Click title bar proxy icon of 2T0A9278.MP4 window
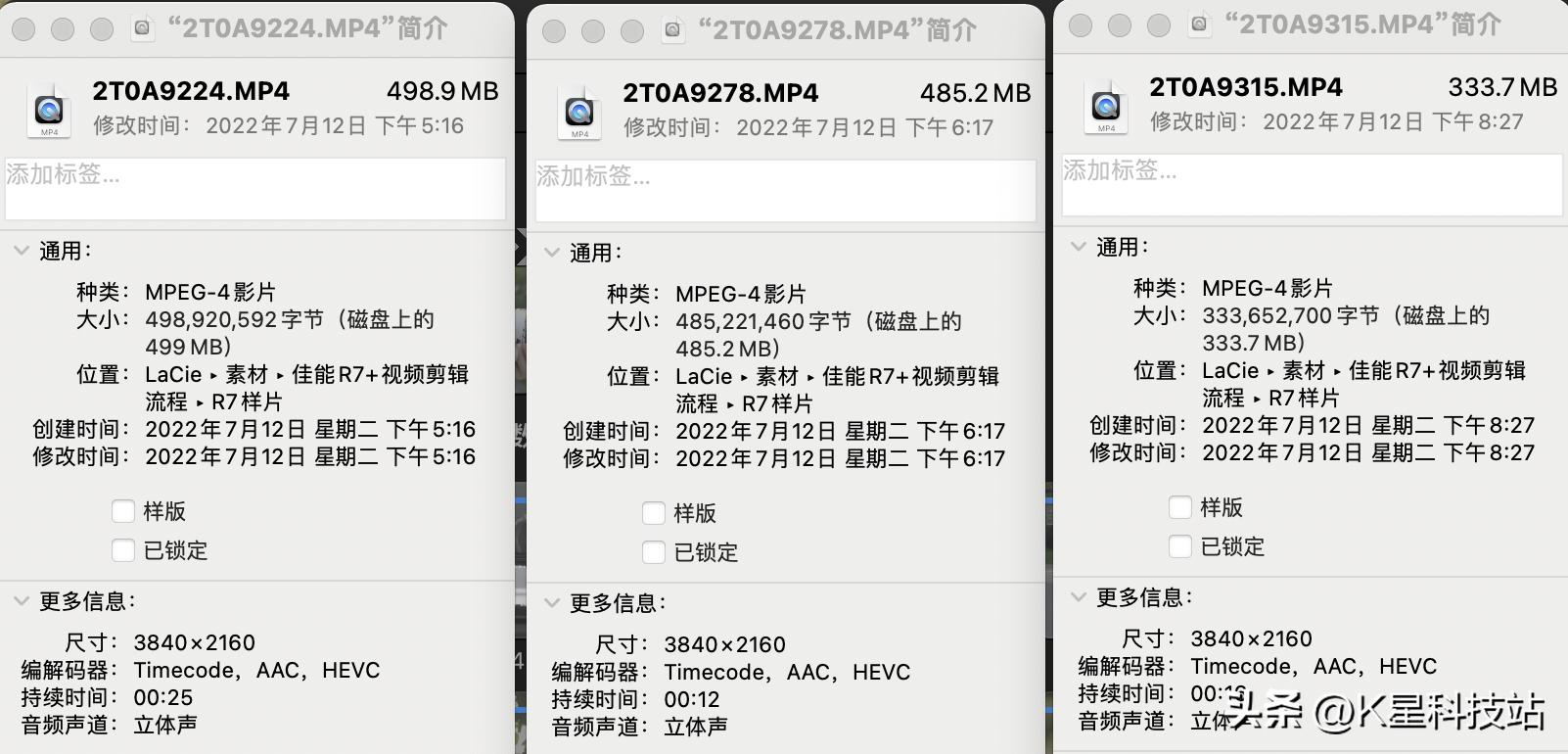This screenshot has height=754, width=1568. point(673,31)
